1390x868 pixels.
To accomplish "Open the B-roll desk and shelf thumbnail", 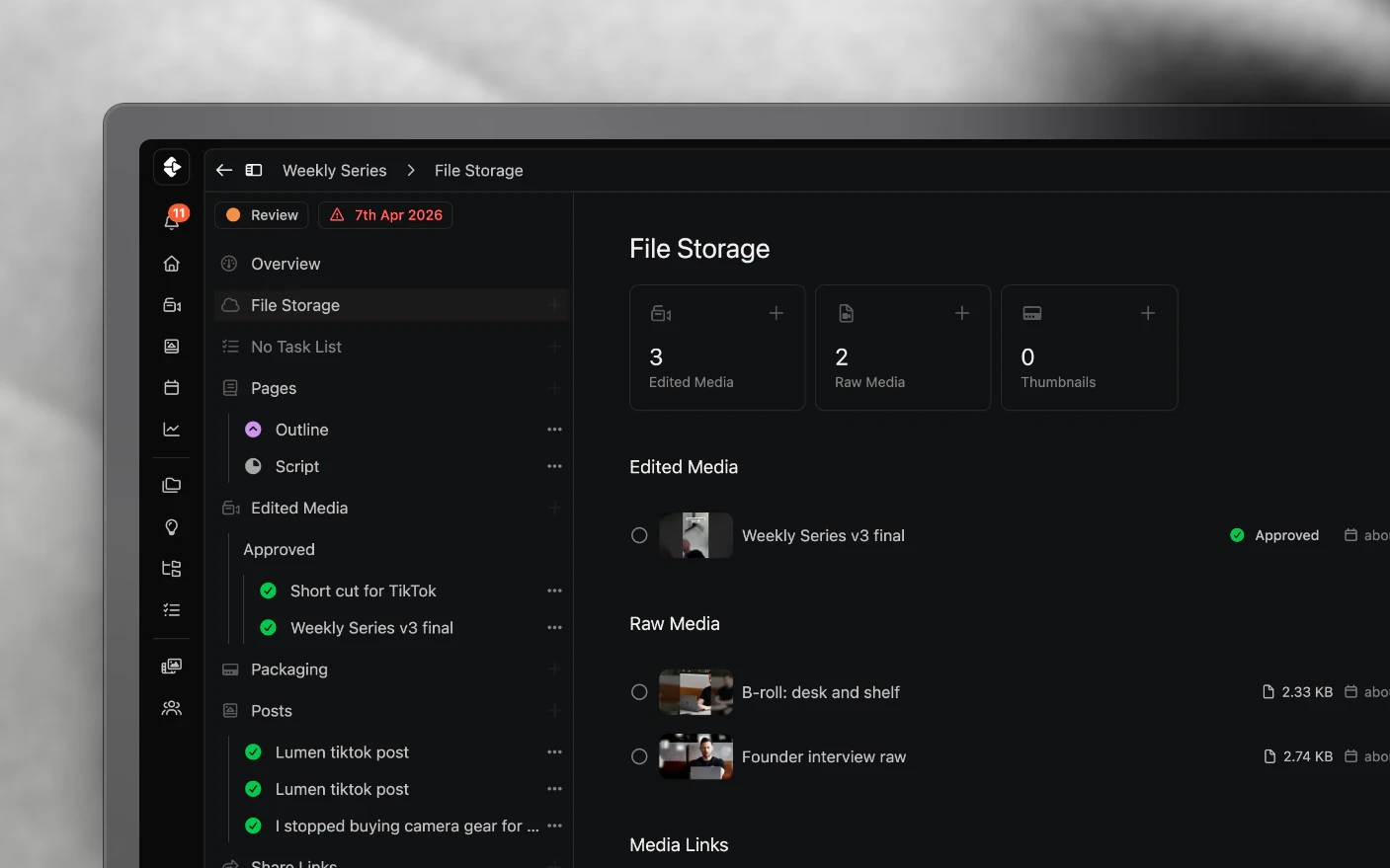I will pyautogui.click(x=696, y=692).
